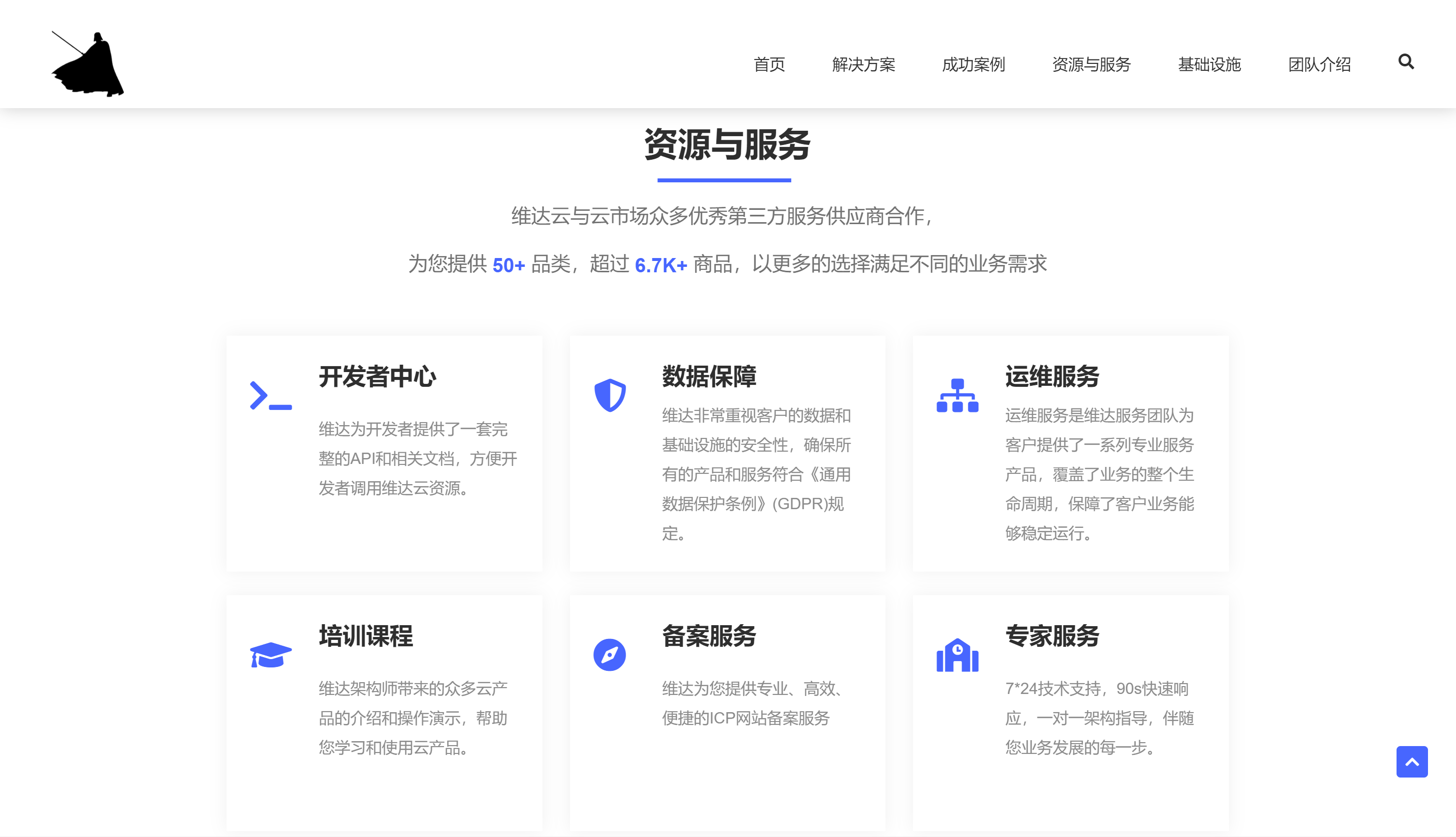Viewport: 1456px width, 837px height.
Task: Select 资源与服务 in the nav bar
Action: click(1090, 64)
